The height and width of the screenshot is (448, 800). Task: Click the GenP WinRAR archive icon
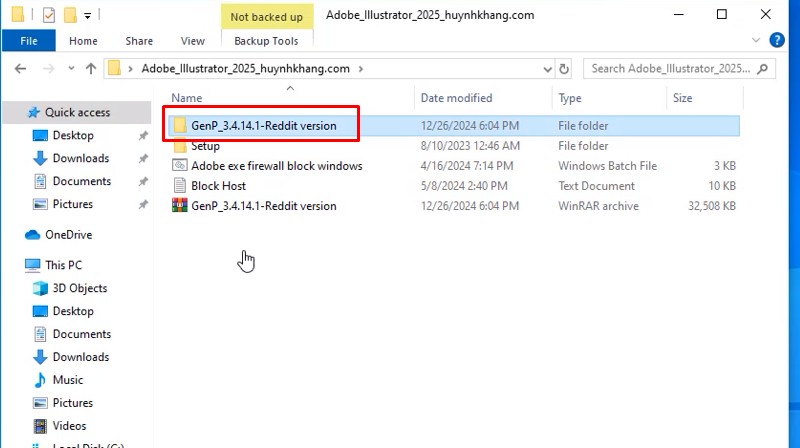(x=179, y=206)
